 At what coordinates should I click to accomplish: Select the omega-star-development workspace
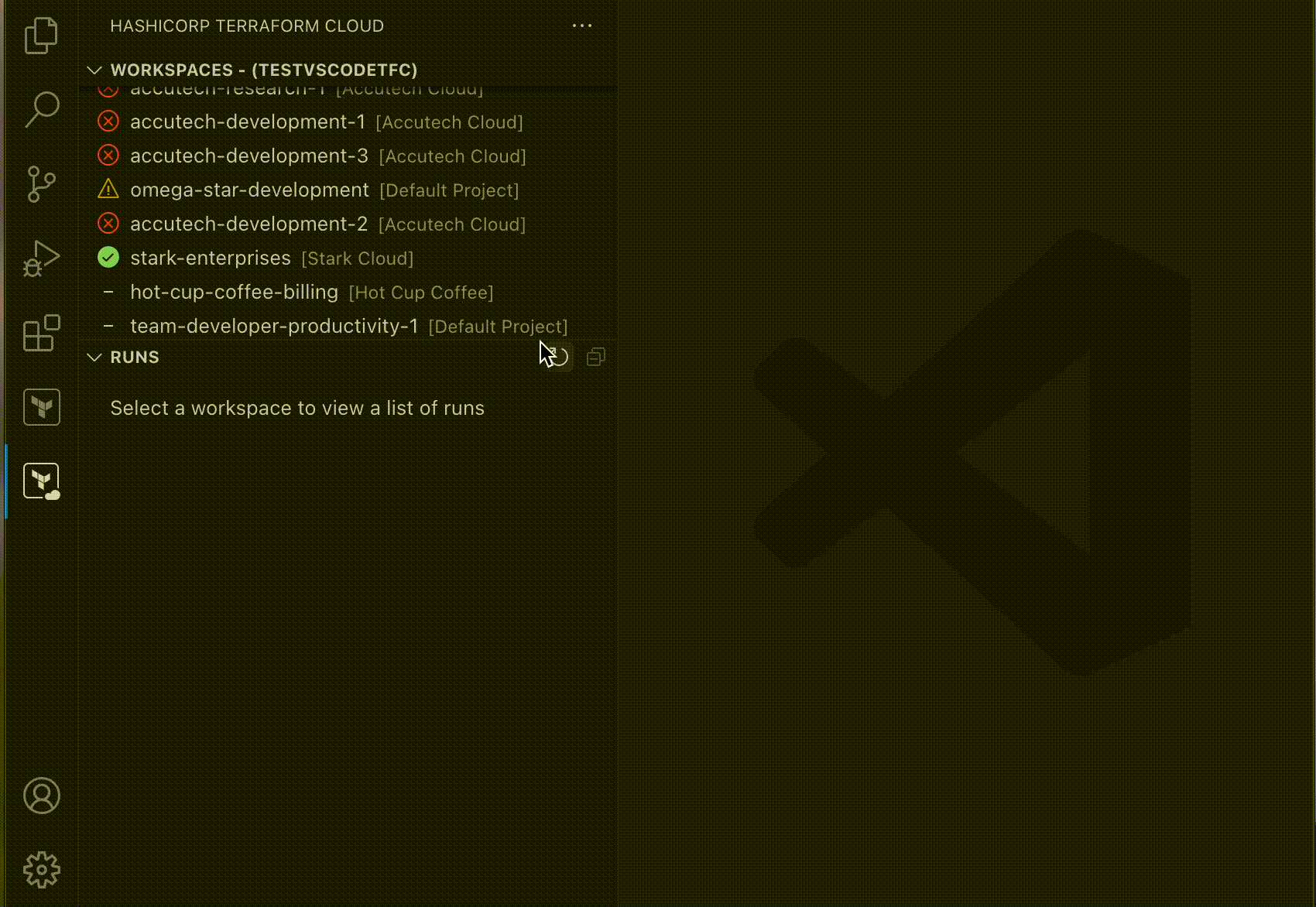(348, 190)
